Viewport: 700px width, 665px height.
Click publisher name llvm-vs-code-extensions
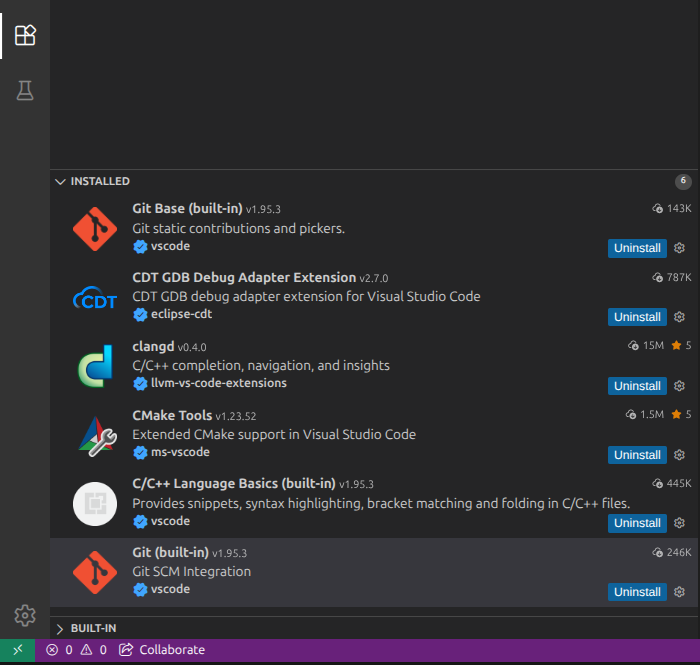click(x=219, y=383)
